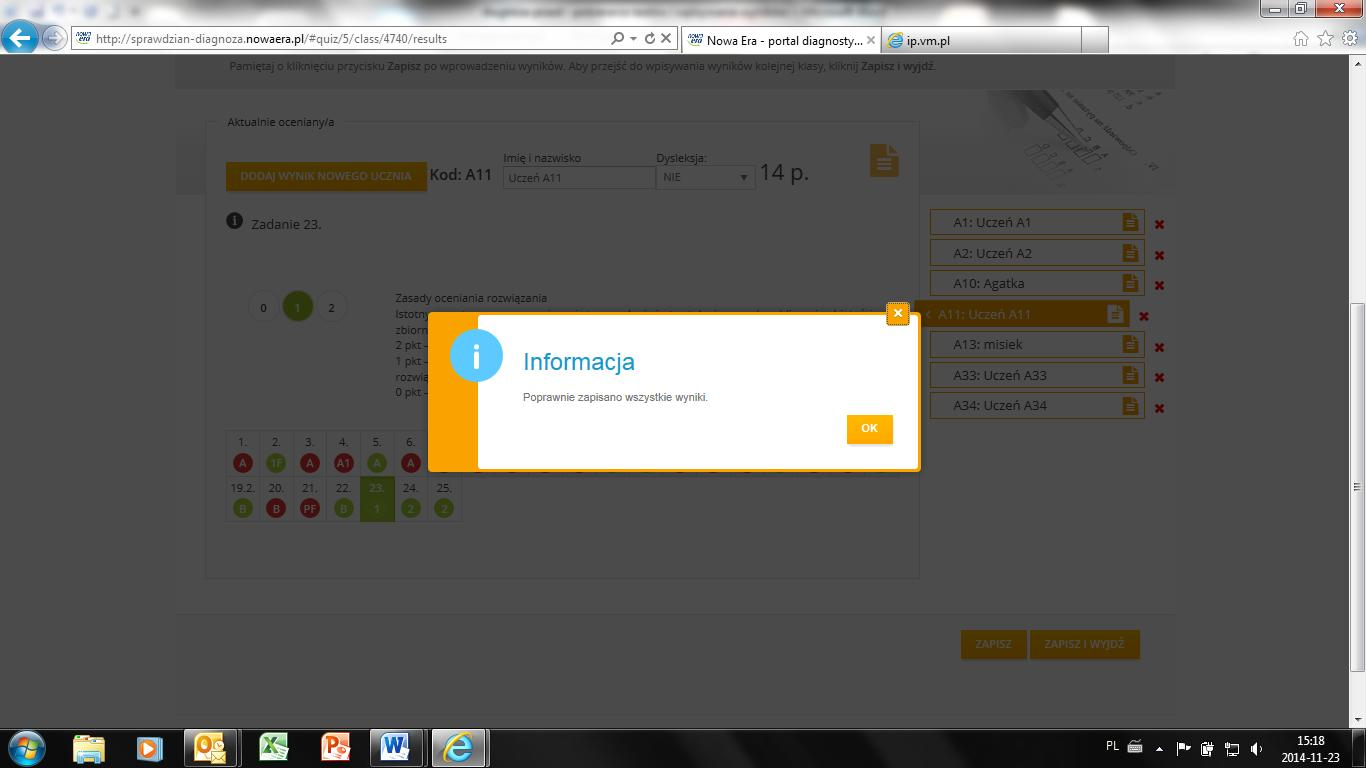
Task: Delete student A13 misiek with red X
Action: click(1159, 347)
